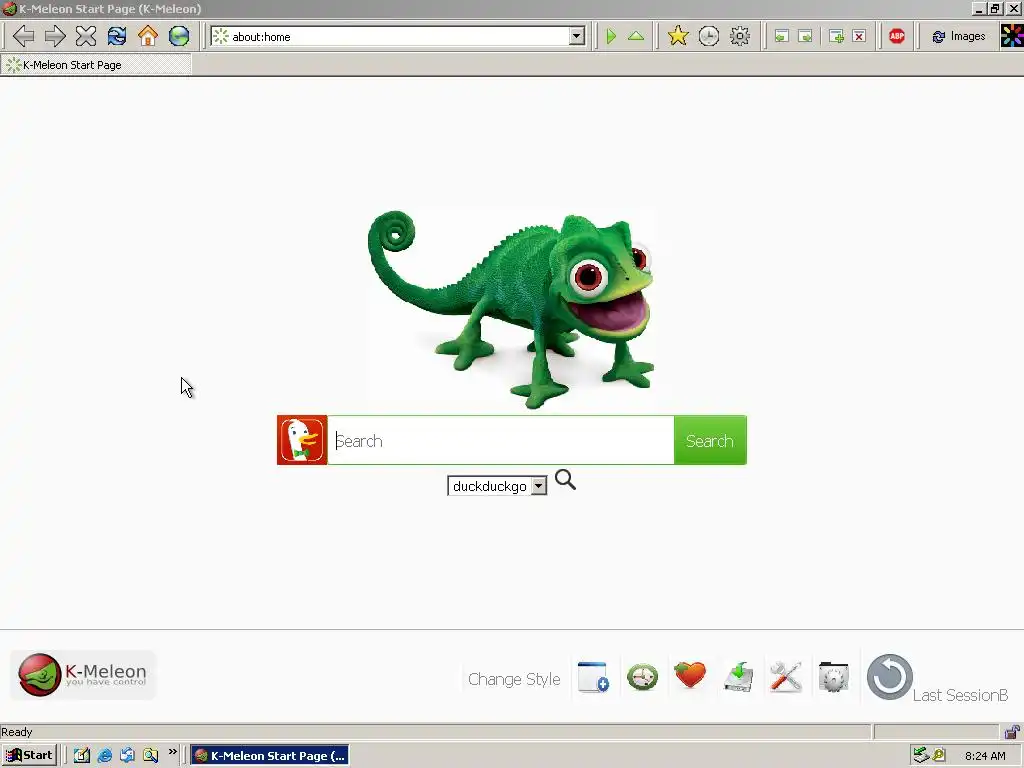Image resolution: width=1024 pixels, height=768 pixels.
Task: Open favorites via the heart icon
Action: point(690,675)
